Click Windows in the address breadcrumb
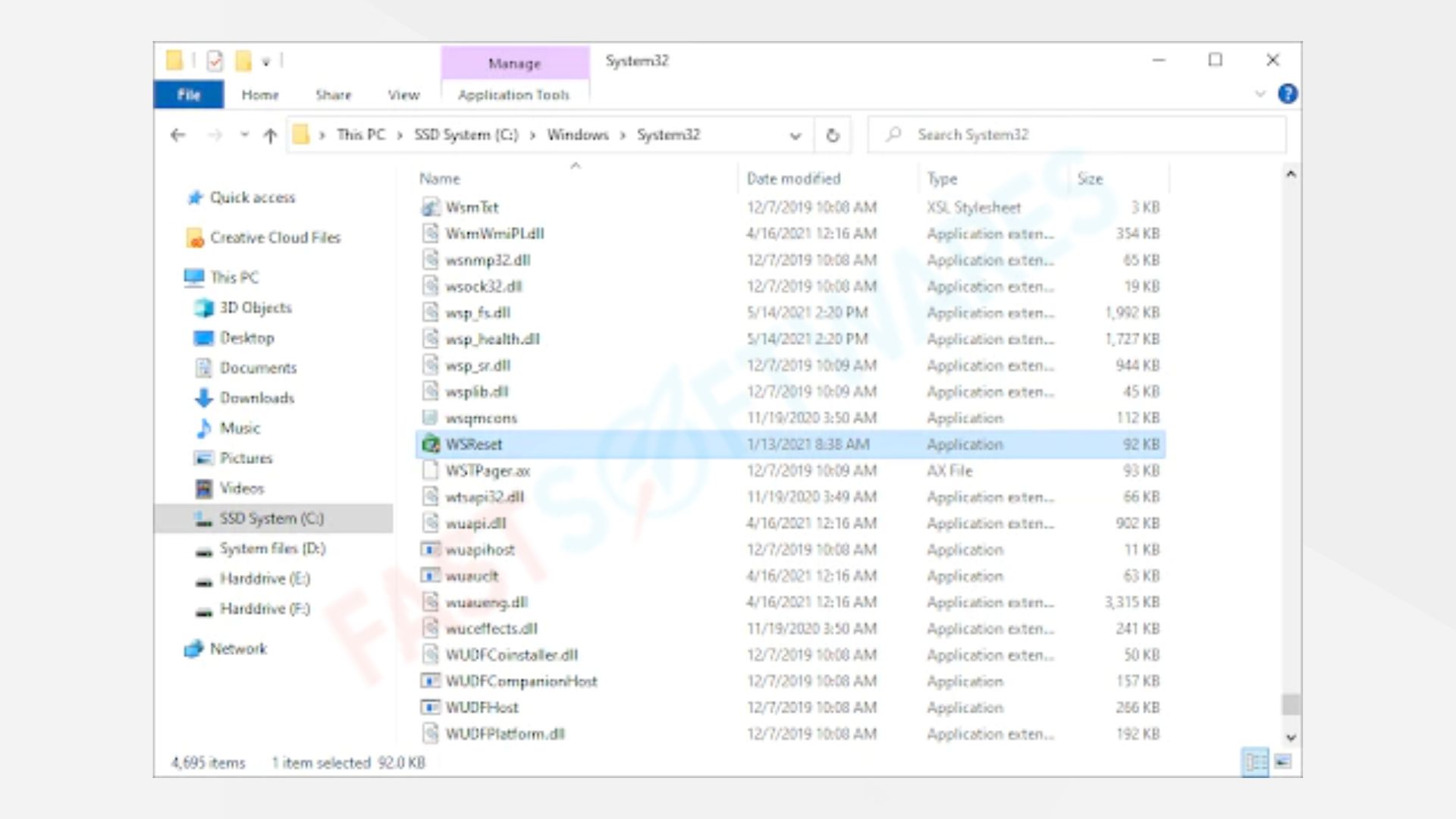This screenshot has width=1456, height=819. pyautogui.click(x=578, y=135)
